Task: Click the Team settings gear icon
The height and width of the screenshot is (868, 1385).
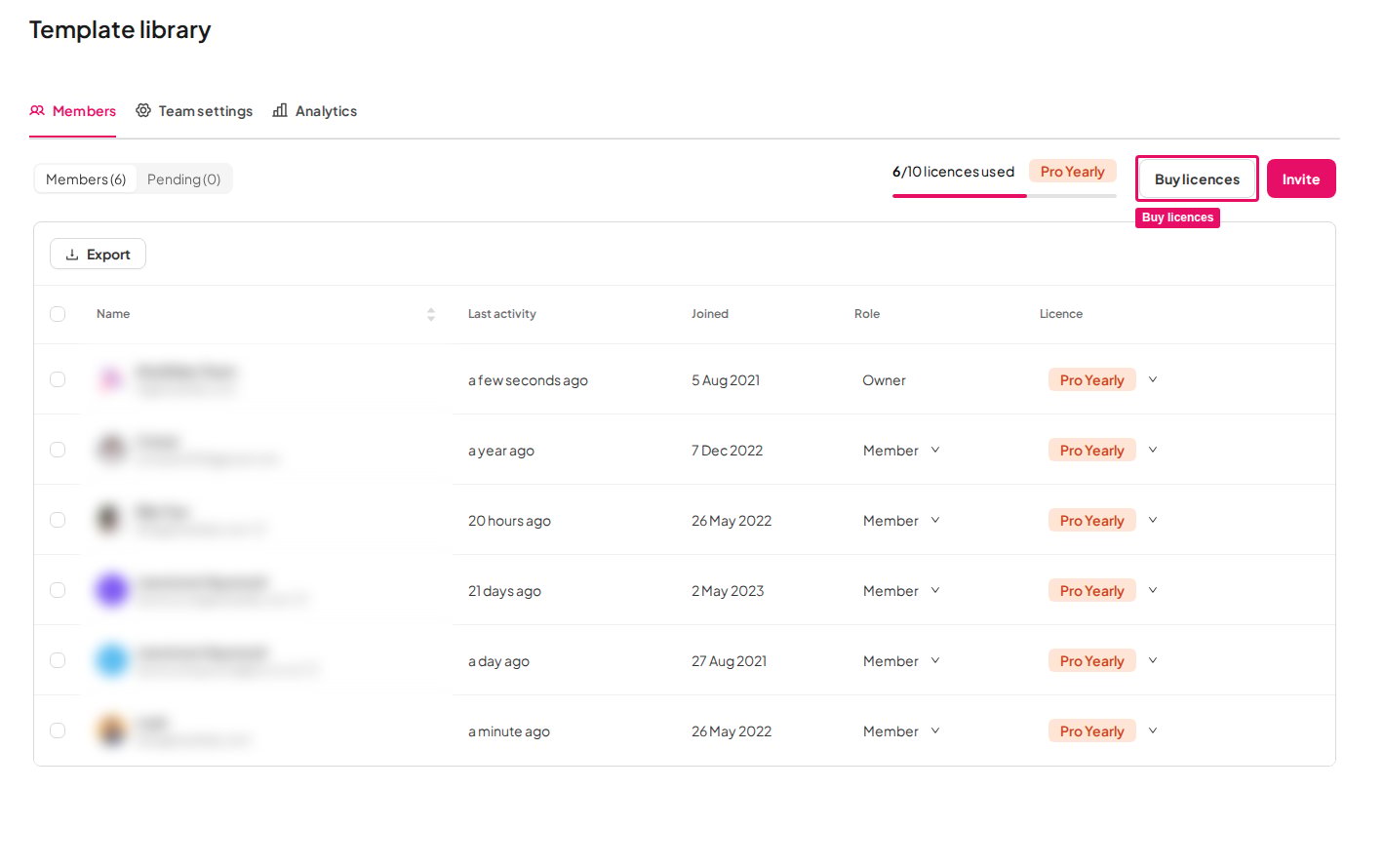Action: (x=143, y=110)
